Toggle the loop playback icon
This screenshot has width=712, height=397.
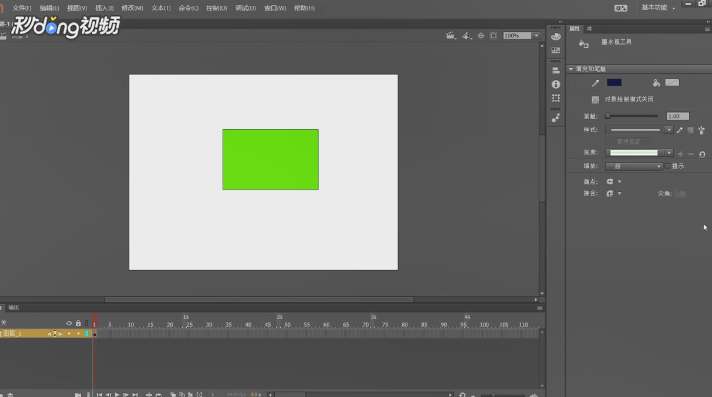coord(158,395)
